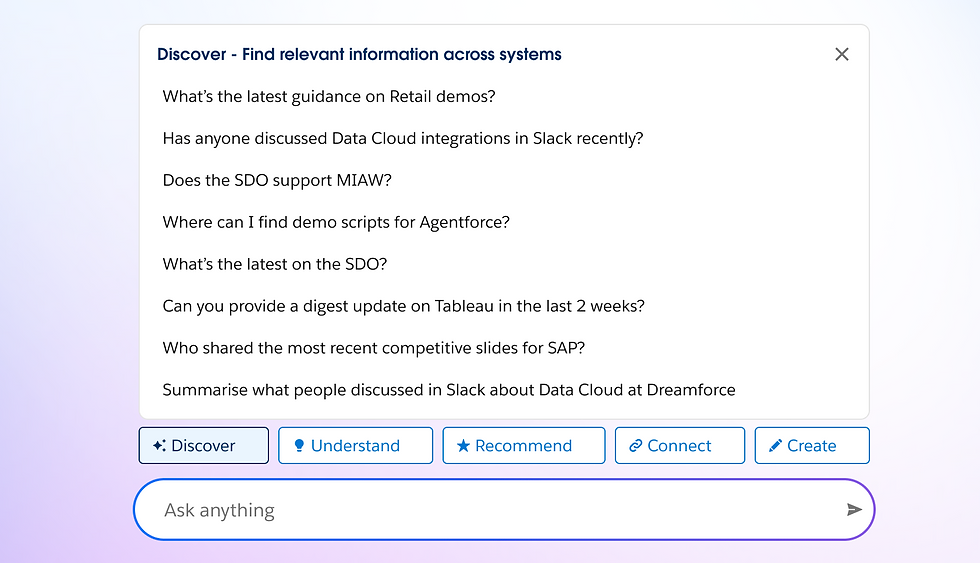Choose 'What's the latest on the SDO?'
This screenshot has height=563, width=980.
point(275,264)
